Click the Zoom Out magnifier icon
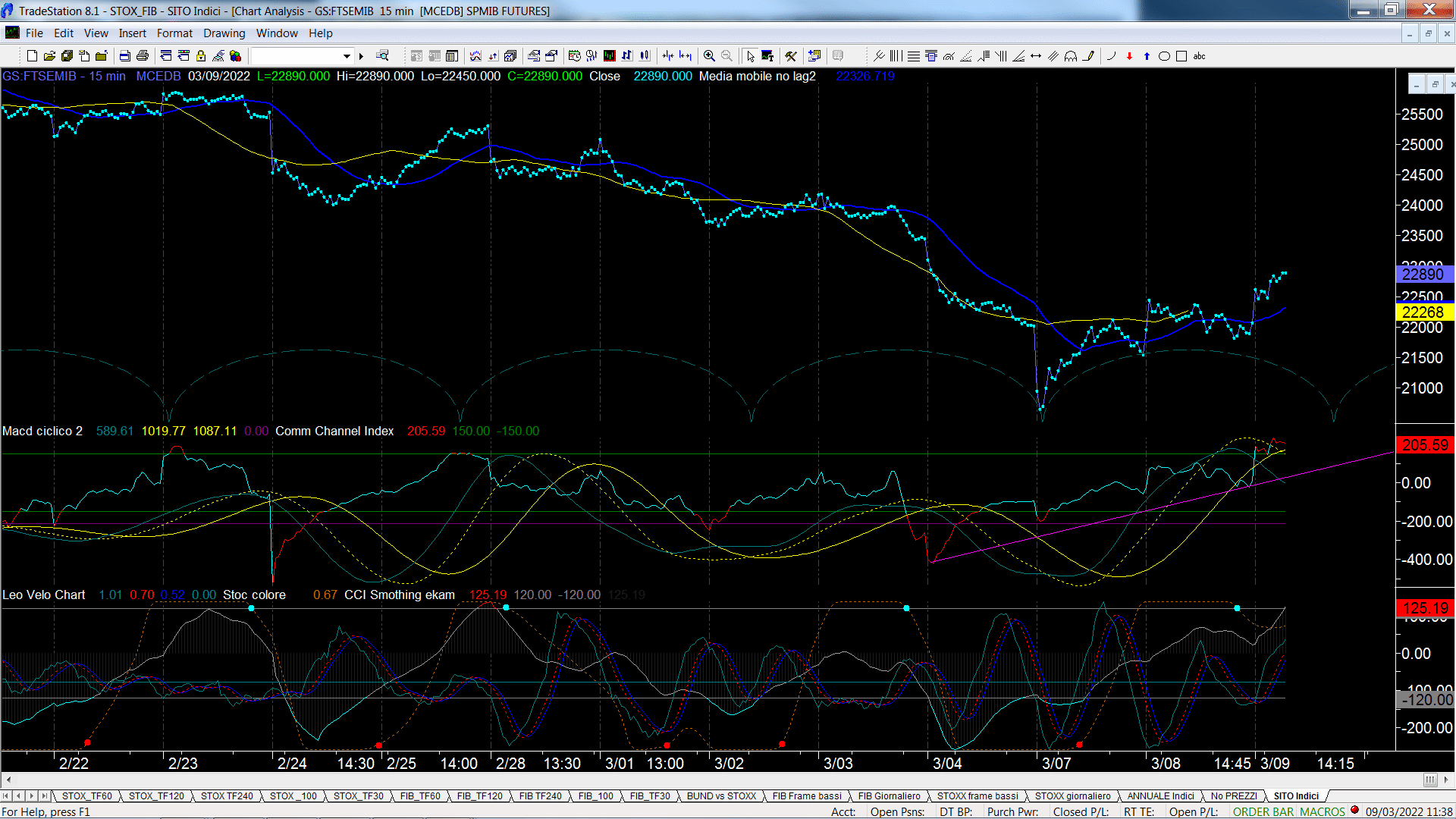This screenshot has height=819, width=1456. [726, 56]
